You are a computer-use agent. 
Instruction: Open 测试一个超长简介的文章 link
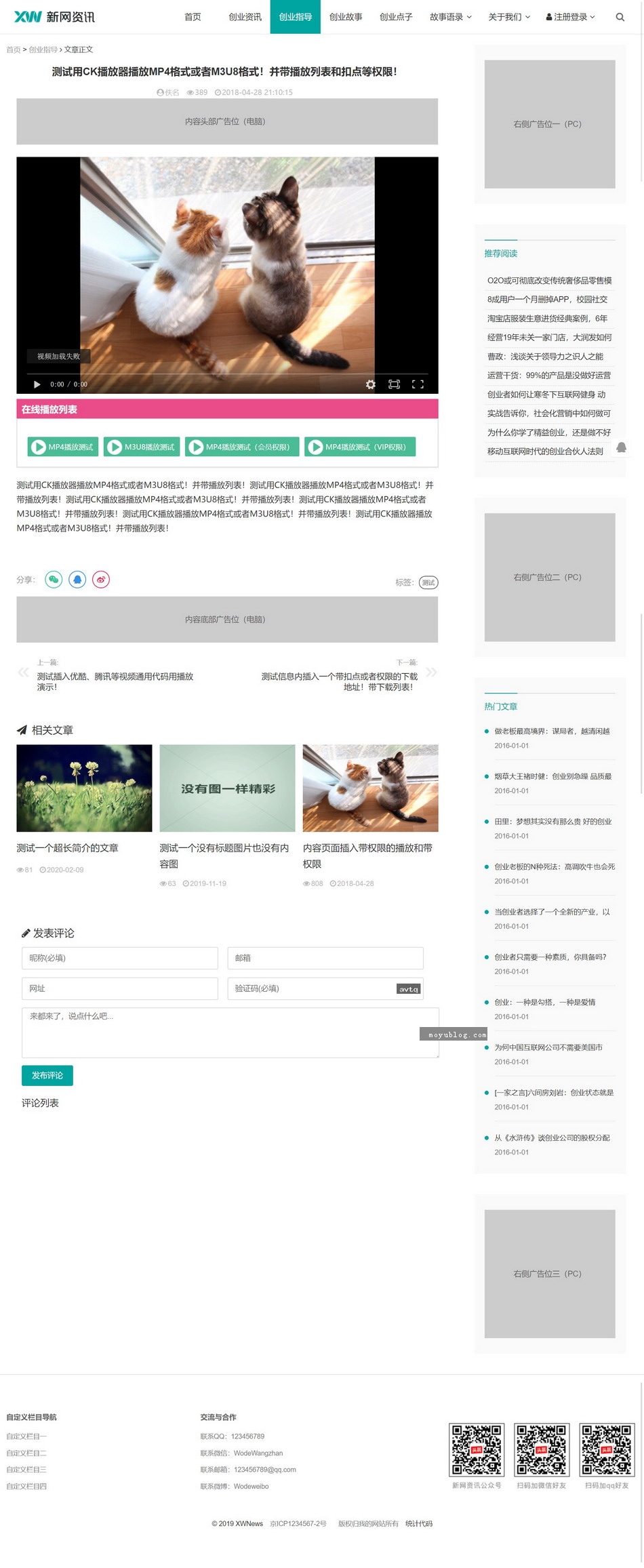[68, 848]
